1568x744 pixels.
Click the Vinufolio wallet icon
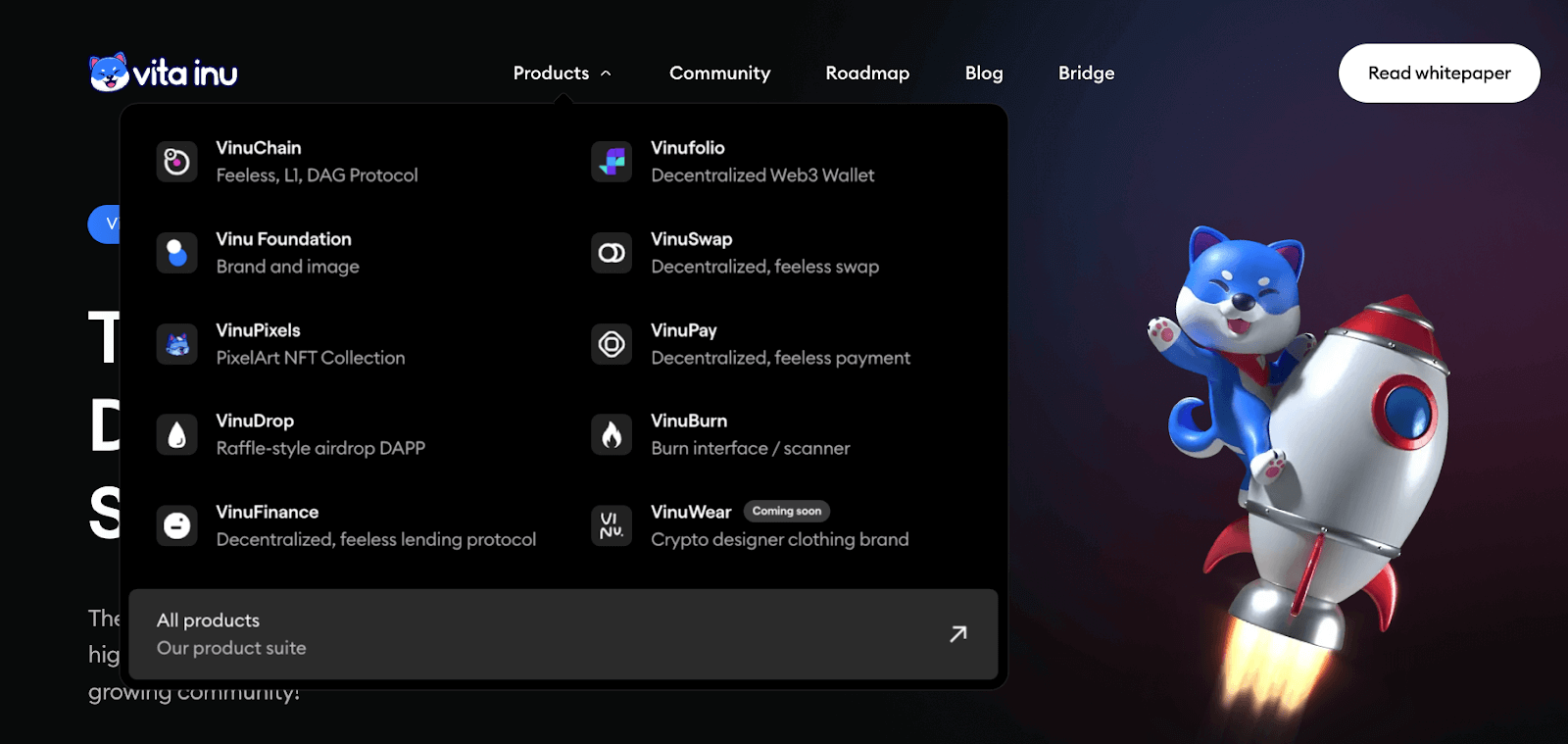pyautogui.click(x=612, y=162)
